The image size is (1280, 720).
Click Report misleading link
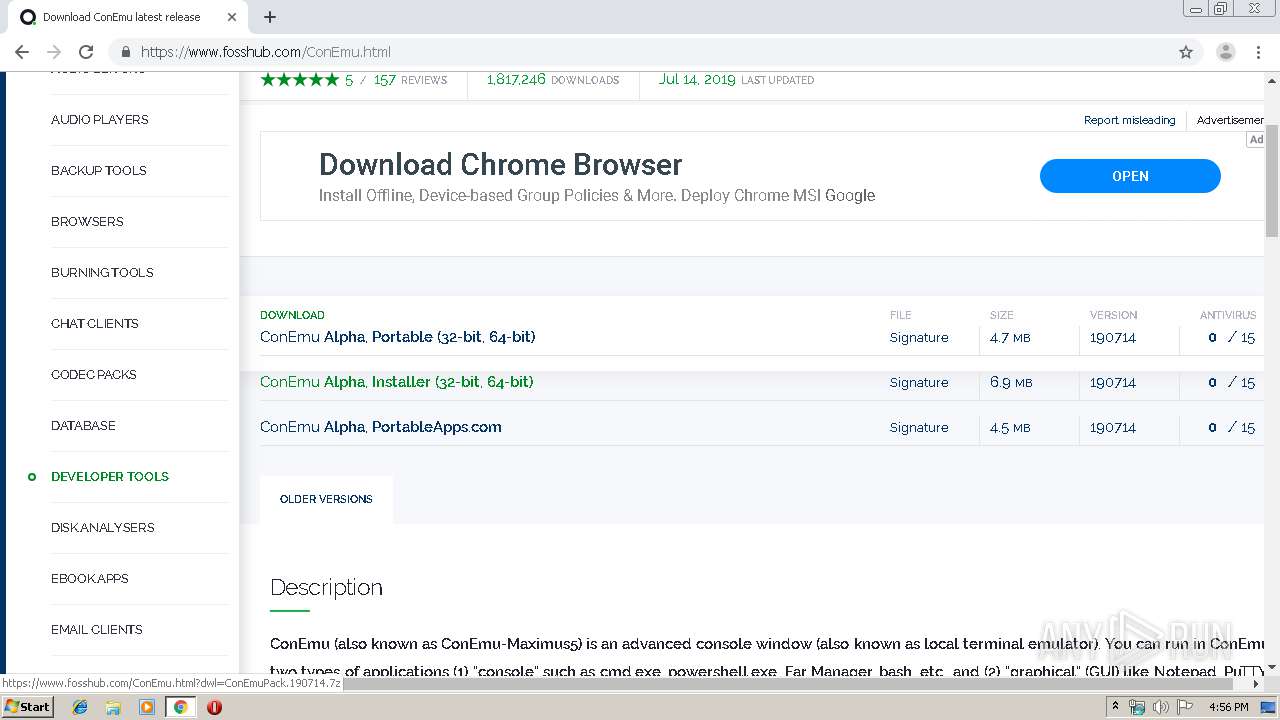(1130, 120)
